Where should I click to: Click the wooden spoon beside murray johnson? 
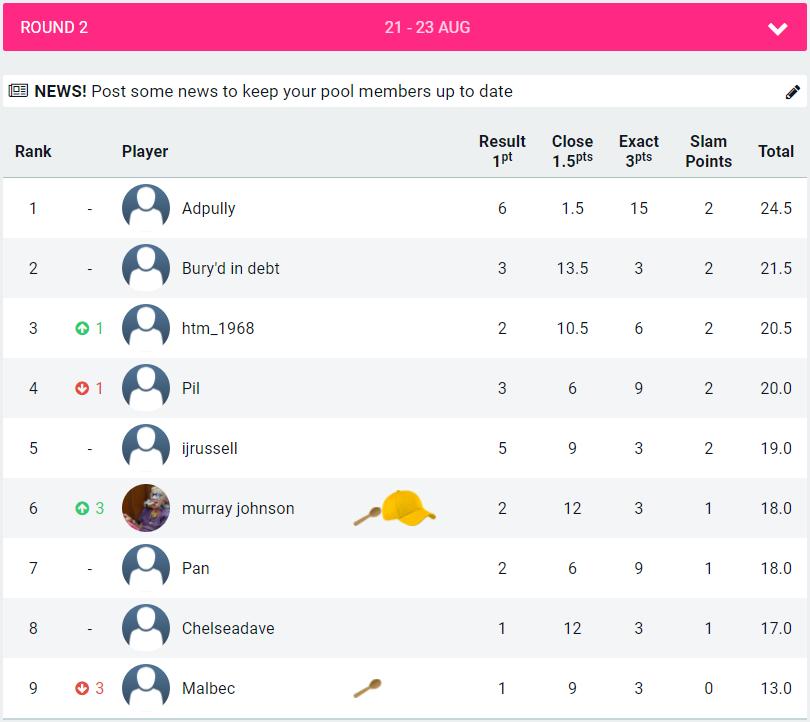[x=367, y=516]
